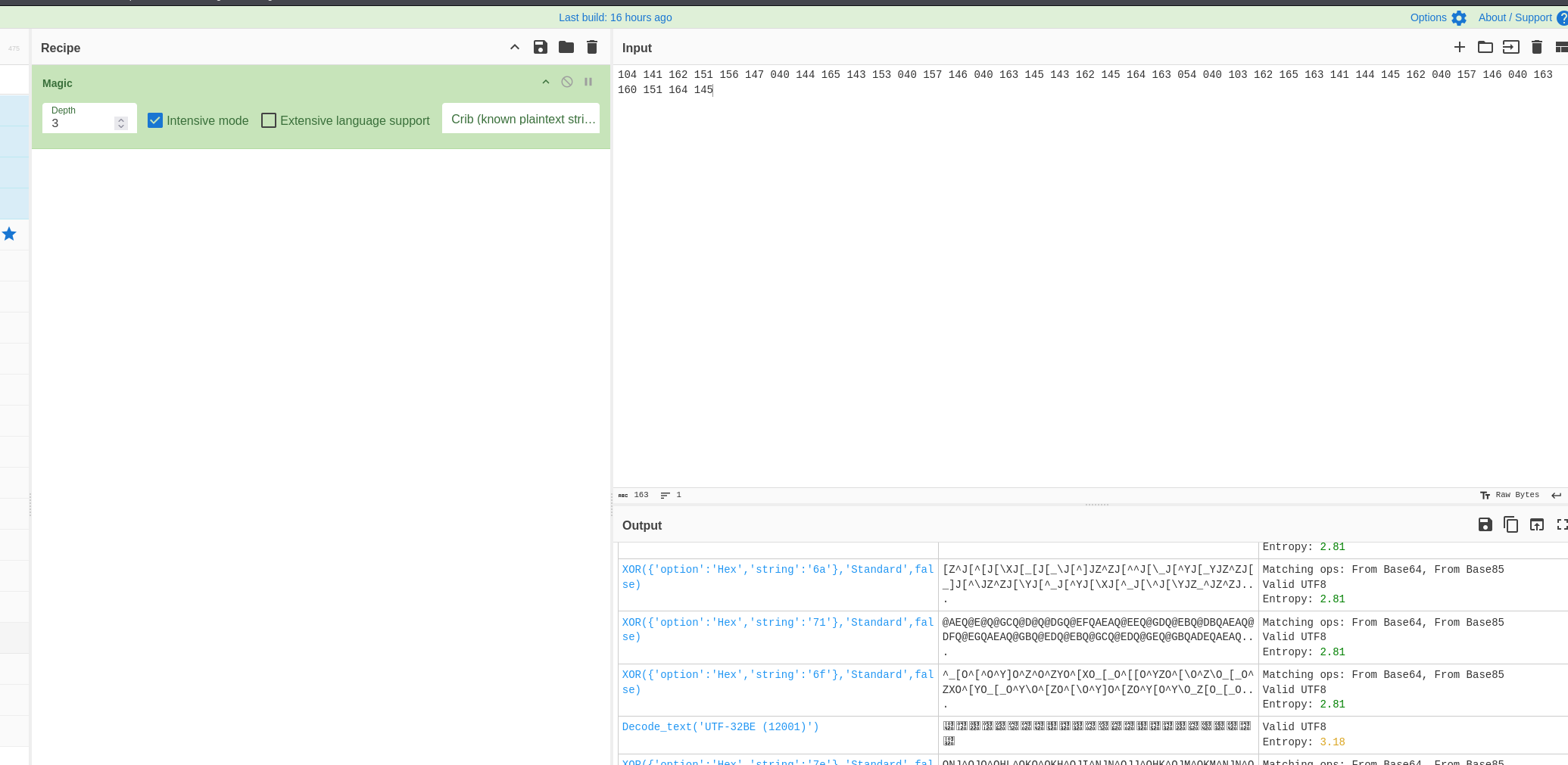This screenshot has height=765, width=1568.
Task: Click the XOR 6a recipe link
Action: coord(778,577)
